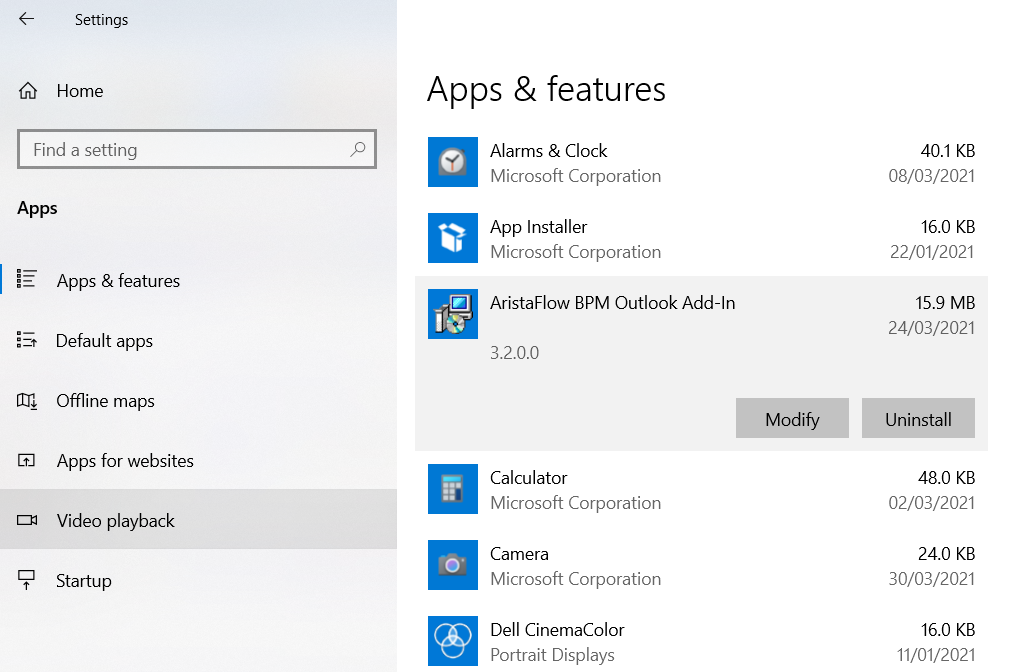The height and width of the screenshot is (672, 1010).
Task: Click the back arrow in Settings
Action: (26, 19)
